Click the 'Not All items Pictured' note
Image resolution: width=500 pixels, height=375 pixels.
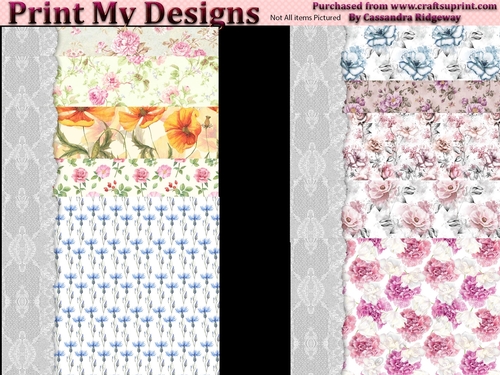(305, 18)
